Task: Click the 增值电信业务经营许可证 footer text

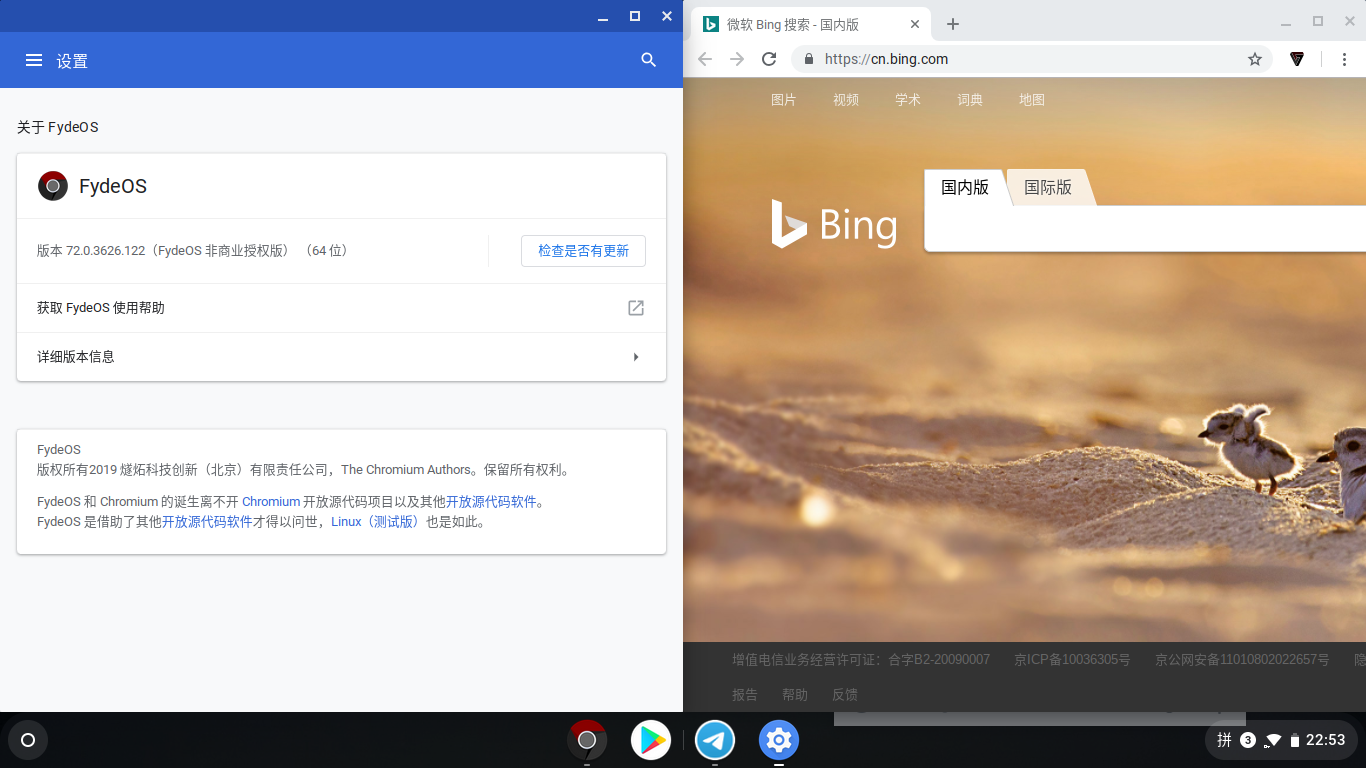Action: (x=861, y=660)
